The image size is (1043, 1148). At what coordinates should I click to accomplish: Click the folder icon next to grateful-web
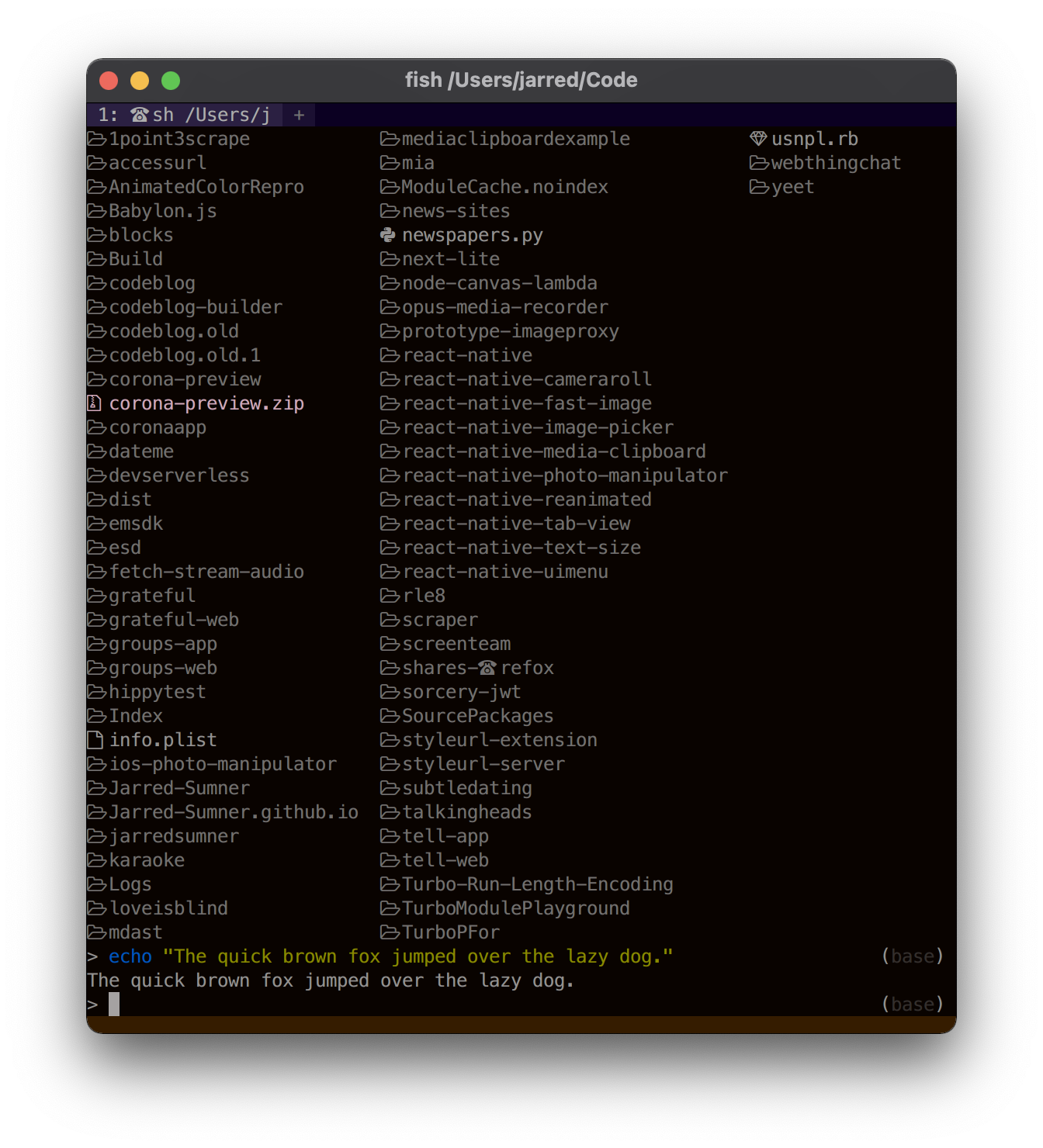[x=95, y=619]
